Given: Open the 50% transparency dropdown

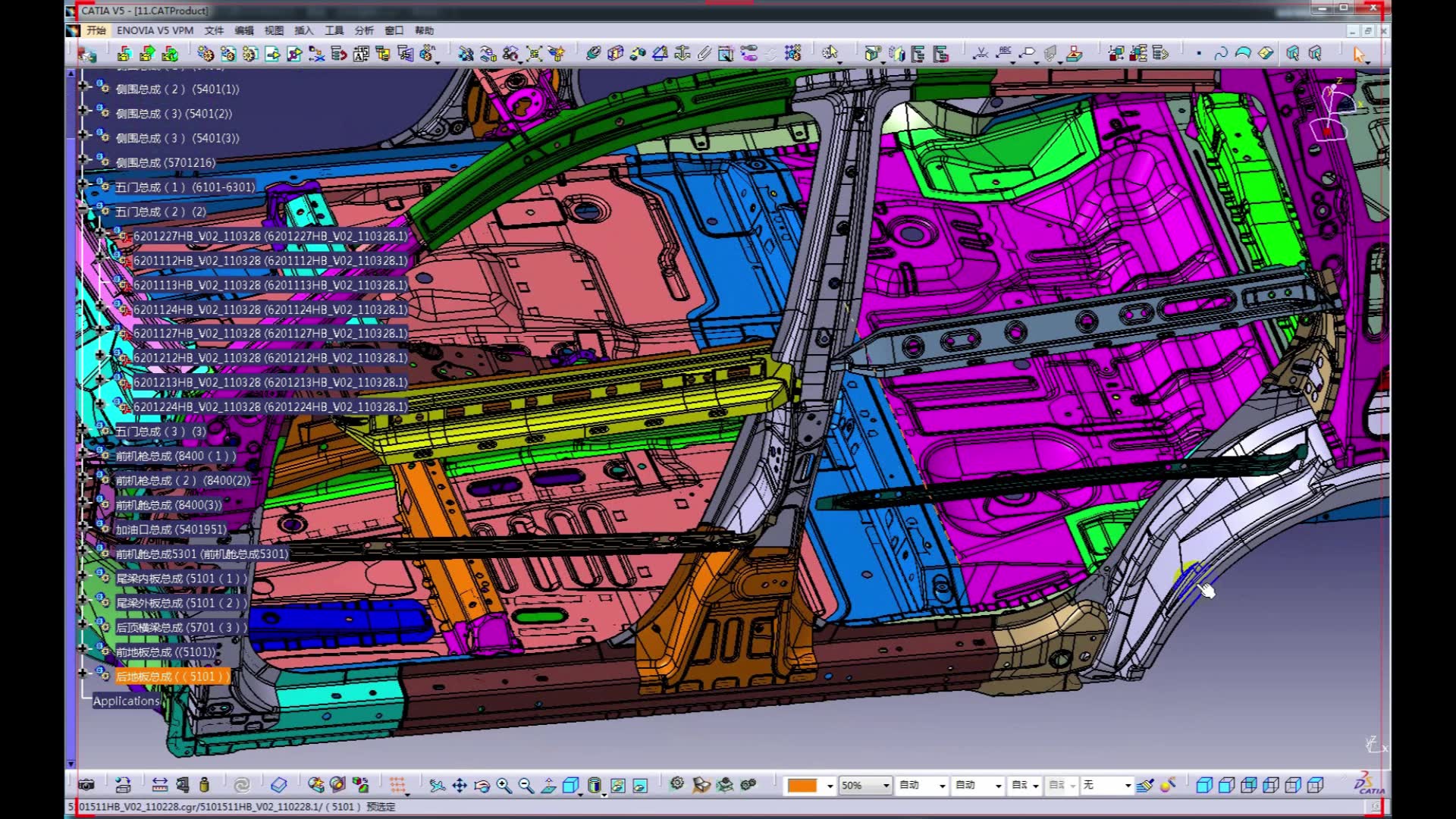Looking at the screenshot, I should 886,786.
